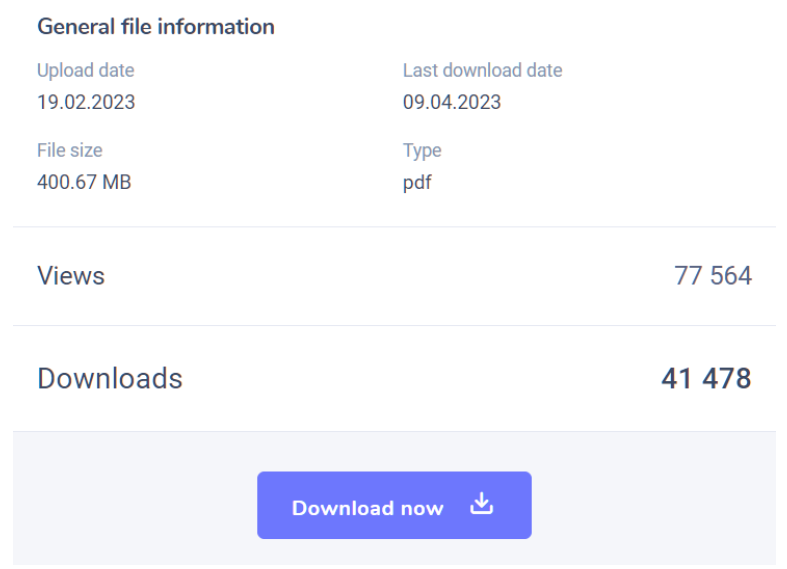Image resolution: width=787 pixels, height=569 pixels.
Task: Select the upload date value 19.02.2023
Action: (86, 102)
